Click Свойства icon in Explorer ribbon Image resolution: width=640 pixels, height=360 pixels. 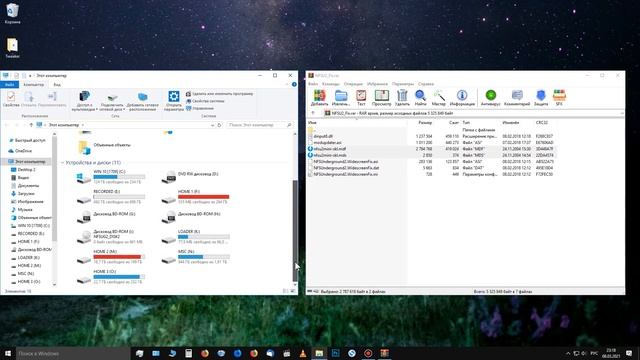(11, 99)
